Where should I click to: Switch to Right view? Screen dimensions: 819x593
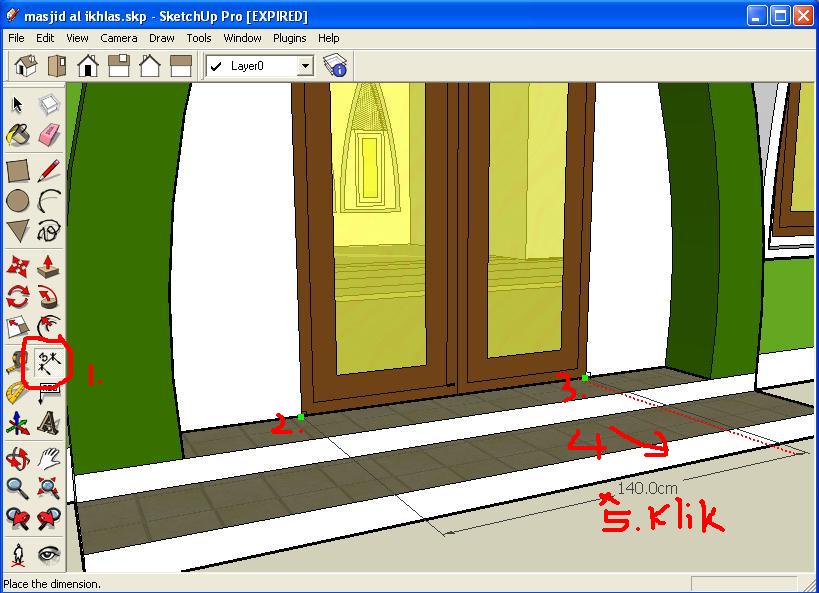(119, 66)
